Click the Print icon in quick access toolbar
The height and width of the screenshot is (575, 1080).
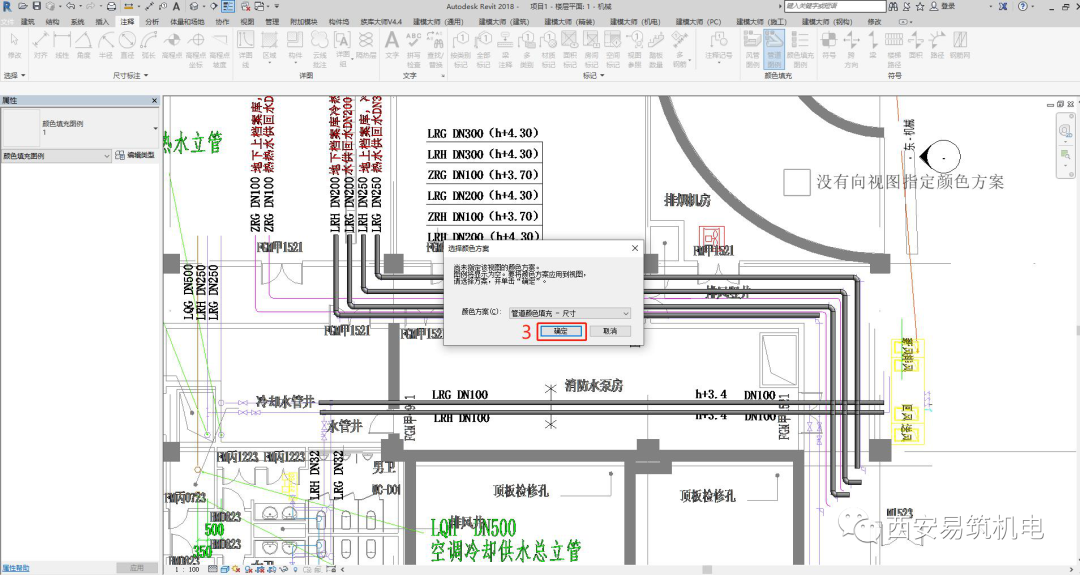(x=112, y=6)
